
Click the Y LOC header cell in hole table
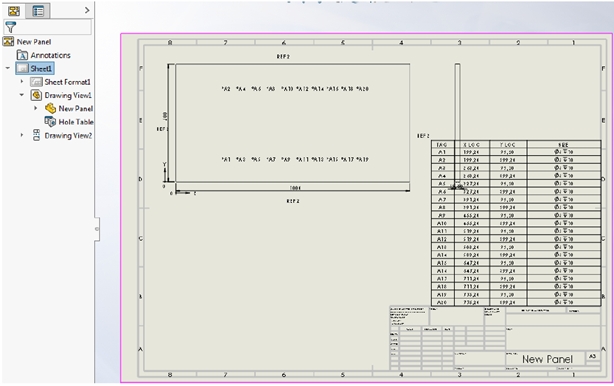[x=508, y=144]
